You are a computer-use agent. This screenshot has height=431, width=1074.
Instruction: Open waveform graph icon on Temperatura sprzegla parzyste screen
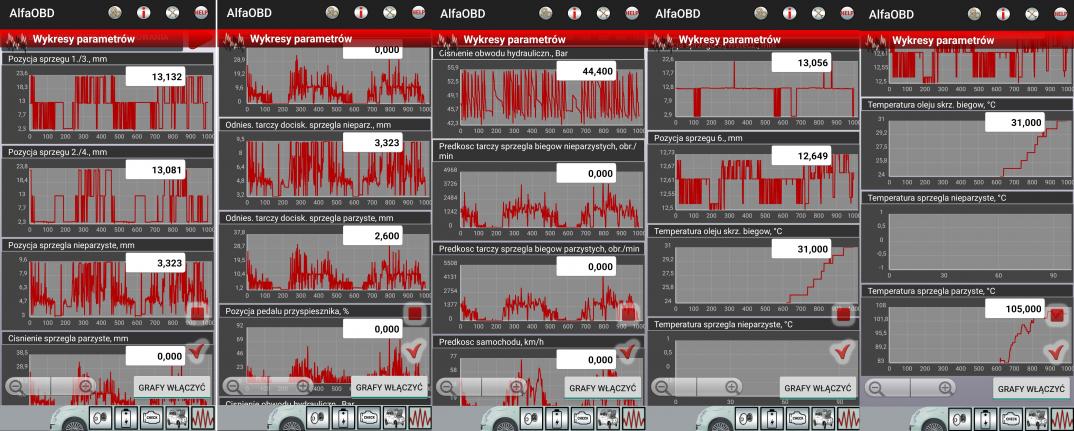click(x=1060, y=417)
